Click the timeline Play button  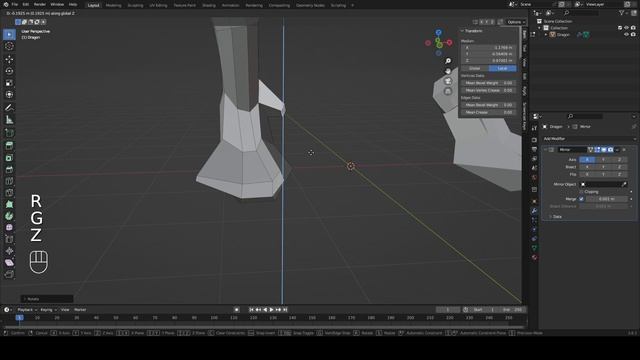tap(271, 310)
